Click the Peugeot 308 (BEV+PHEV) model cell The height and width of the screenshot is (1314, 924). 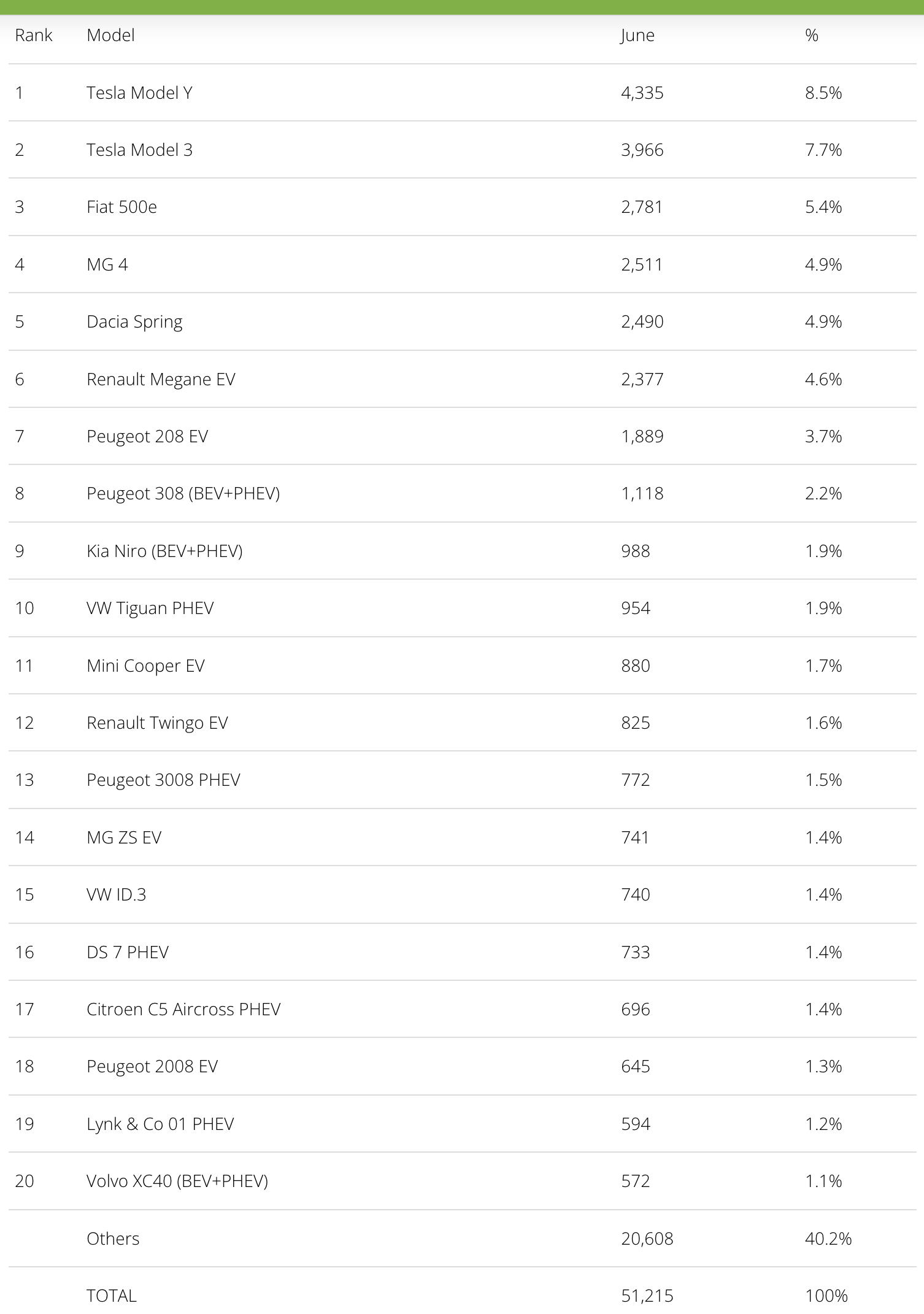(x=183, y=494)
